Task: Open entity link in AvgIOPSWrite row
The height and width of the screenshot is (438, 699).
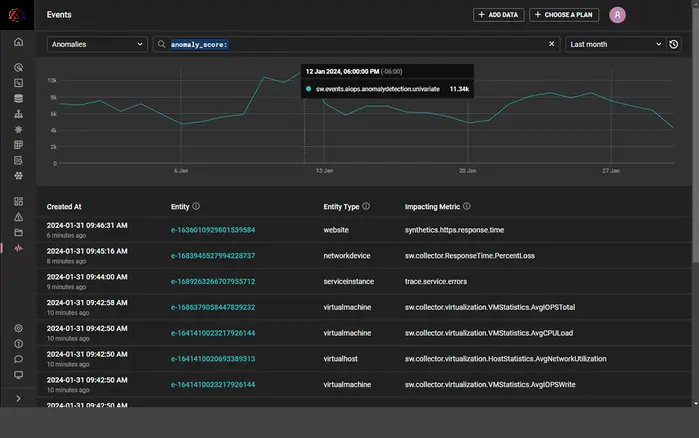Action: click(213, 385)
